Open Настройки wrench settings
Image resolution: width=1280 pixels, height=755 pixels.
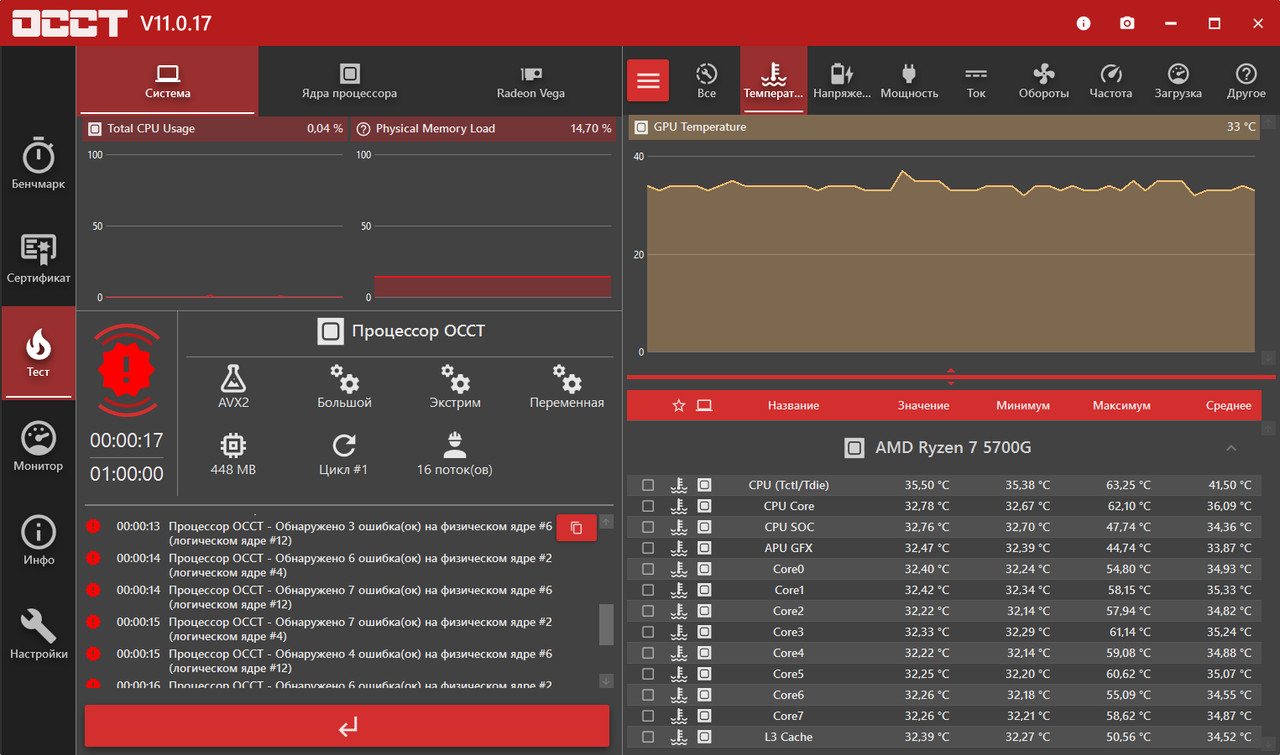[38, 634]
